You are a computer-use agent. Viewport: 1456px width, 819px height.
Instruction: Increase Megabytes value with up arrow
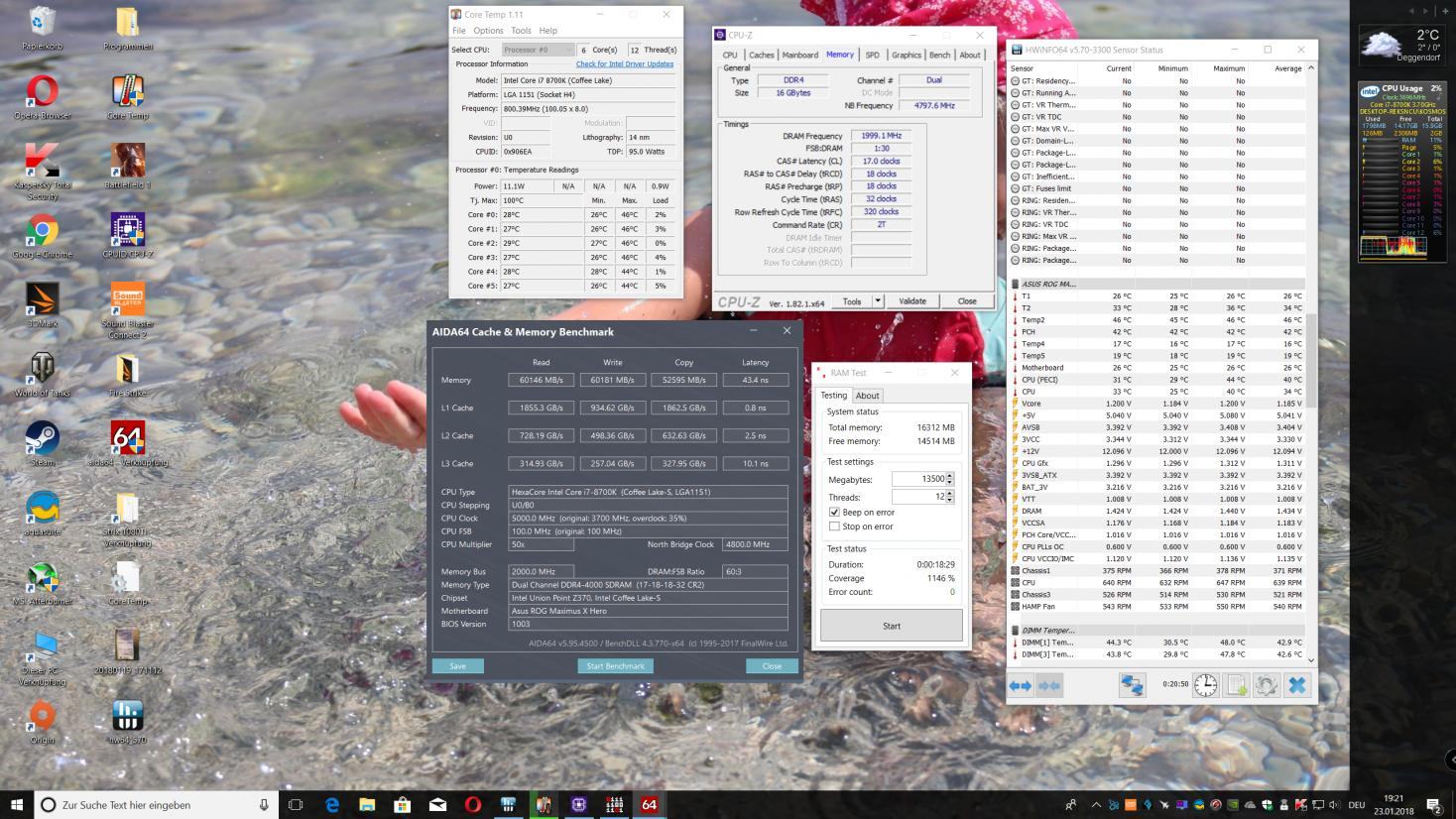pyautogui.click(x=949, y=476)
